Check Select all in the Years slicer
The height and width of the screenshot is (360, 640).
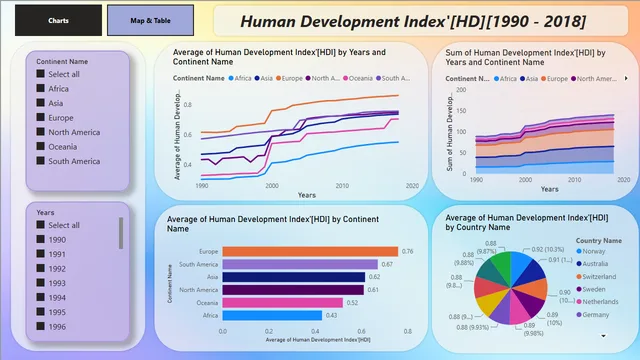pos(40,224)
